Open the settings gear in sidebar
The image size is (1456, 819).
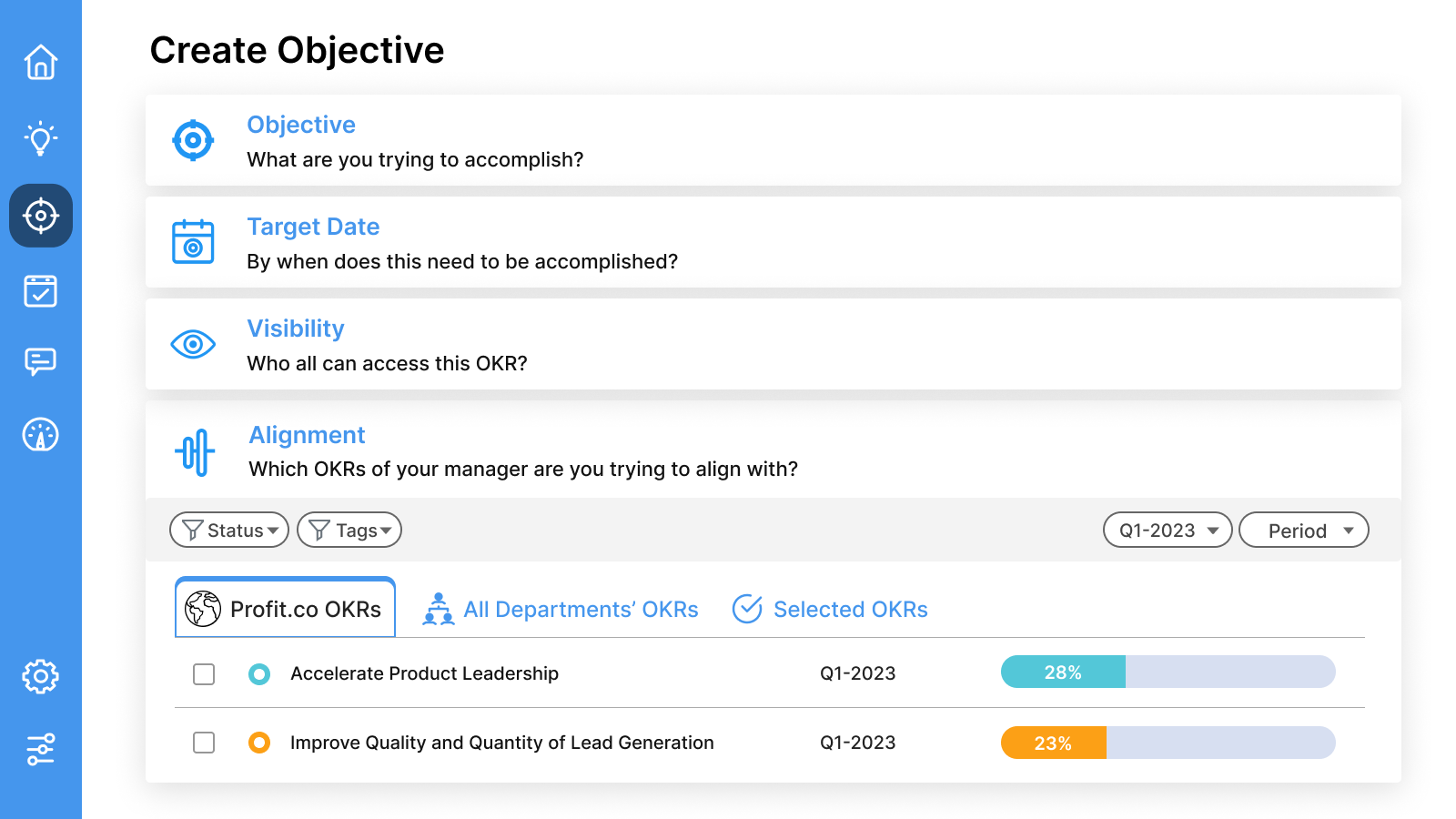pos(41,676)
